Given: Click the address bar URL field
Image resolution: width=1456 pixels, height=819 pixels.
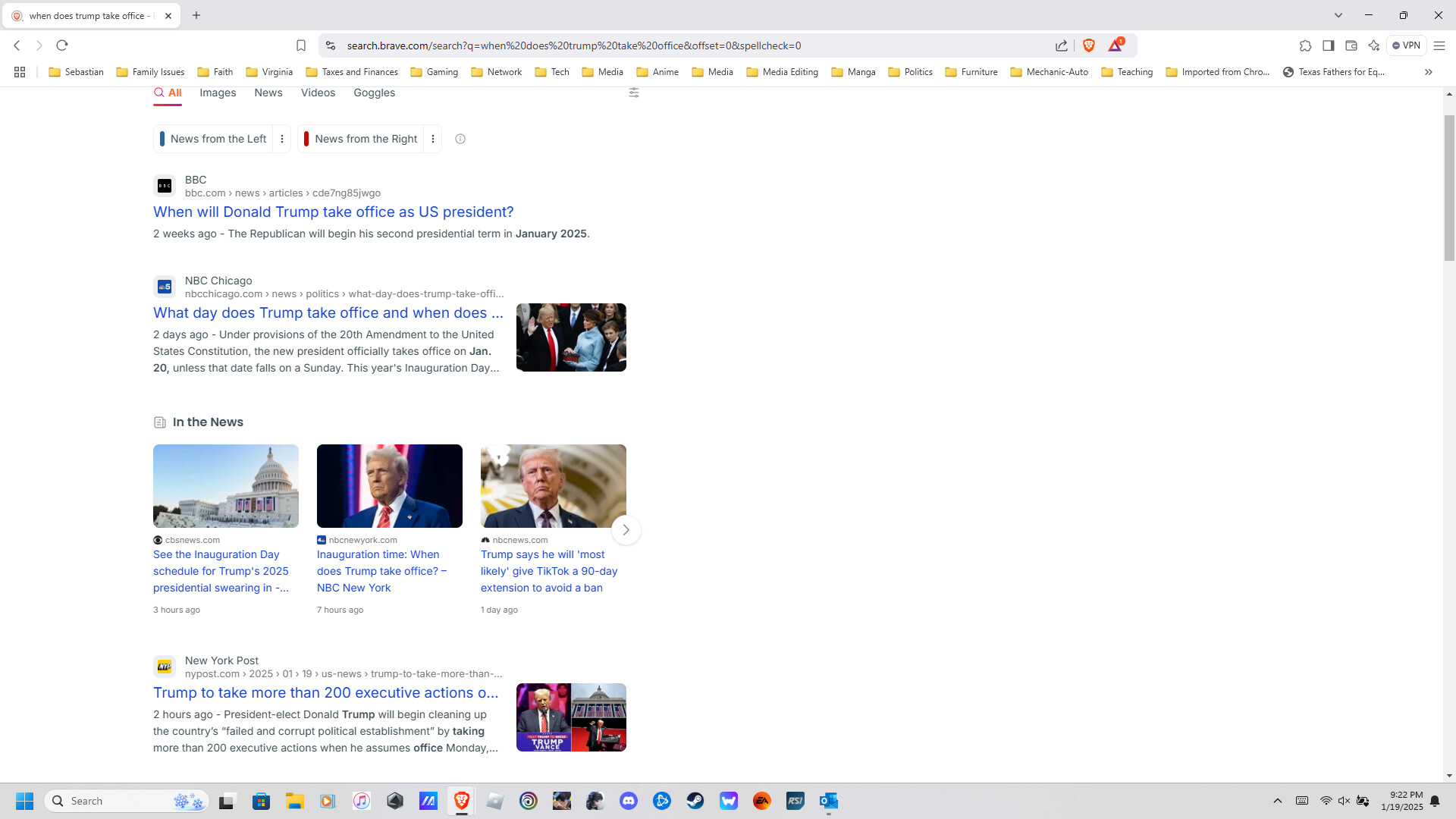Looking at the screenshot, I should point(574,45).
